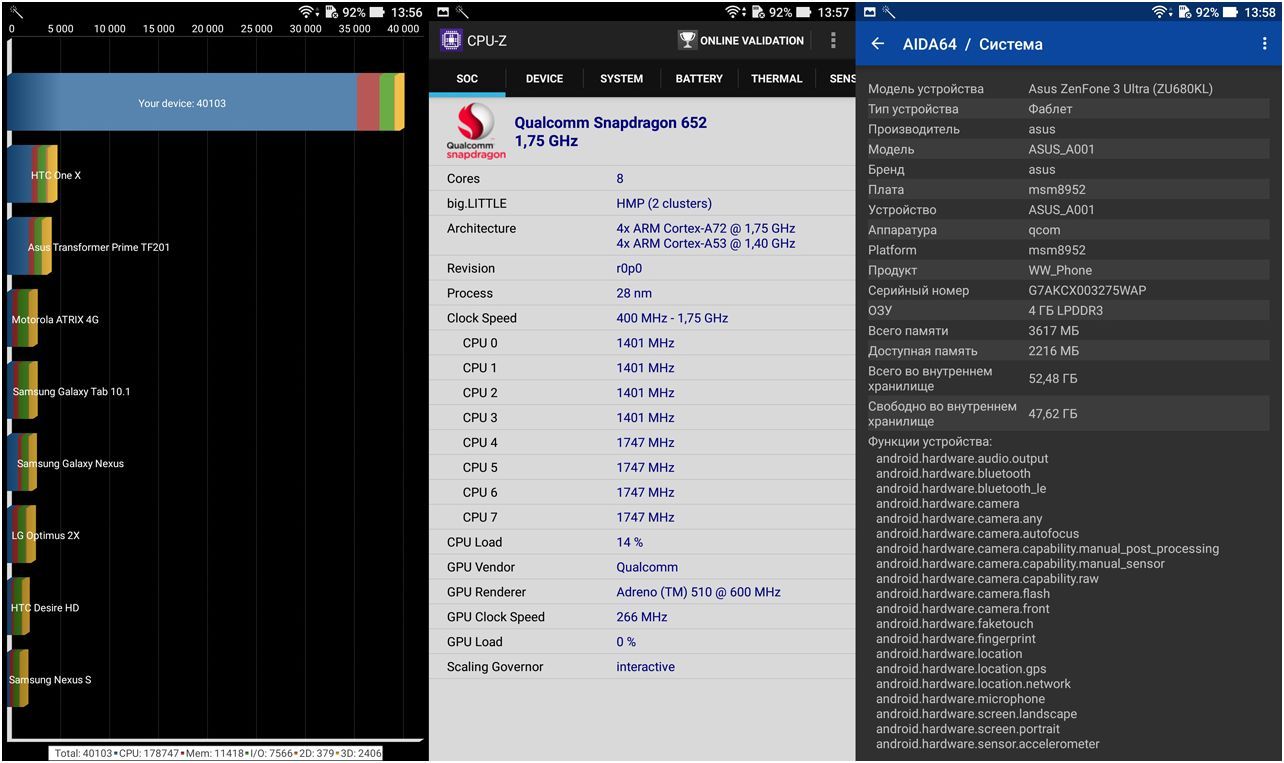Click the CPU-Z chip logo icon
The image size is (1284, 763).
pos(451,41)
